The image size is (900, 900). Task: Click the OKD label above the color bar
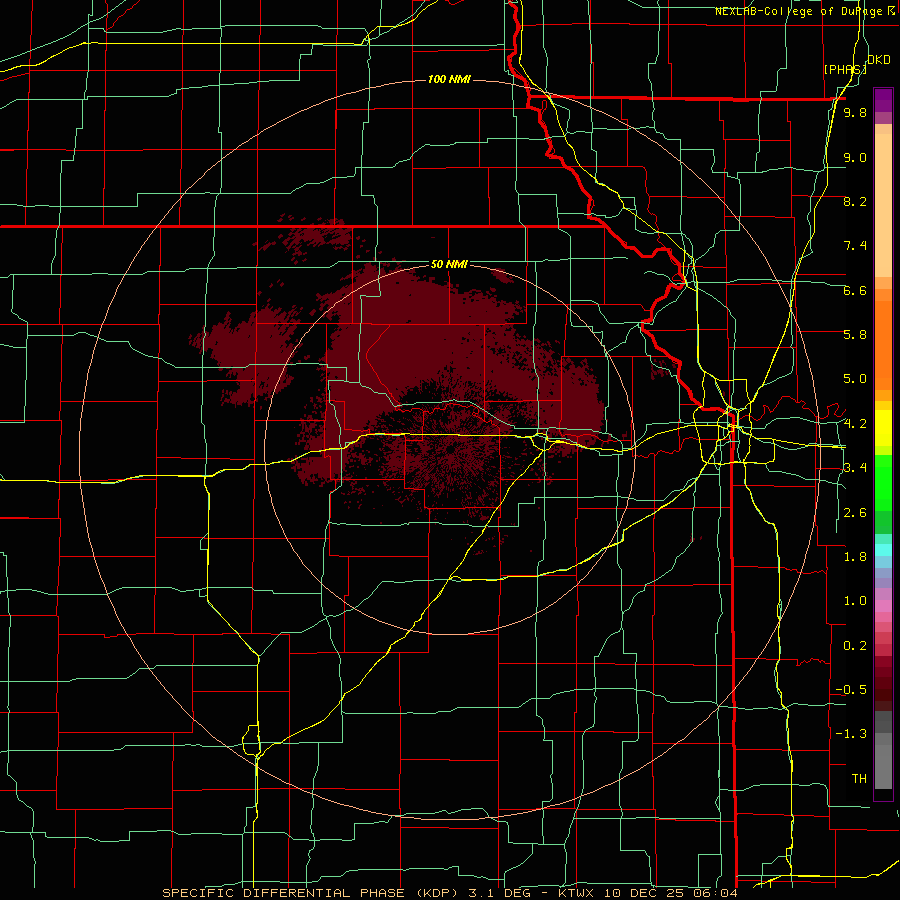coord(879,60)
